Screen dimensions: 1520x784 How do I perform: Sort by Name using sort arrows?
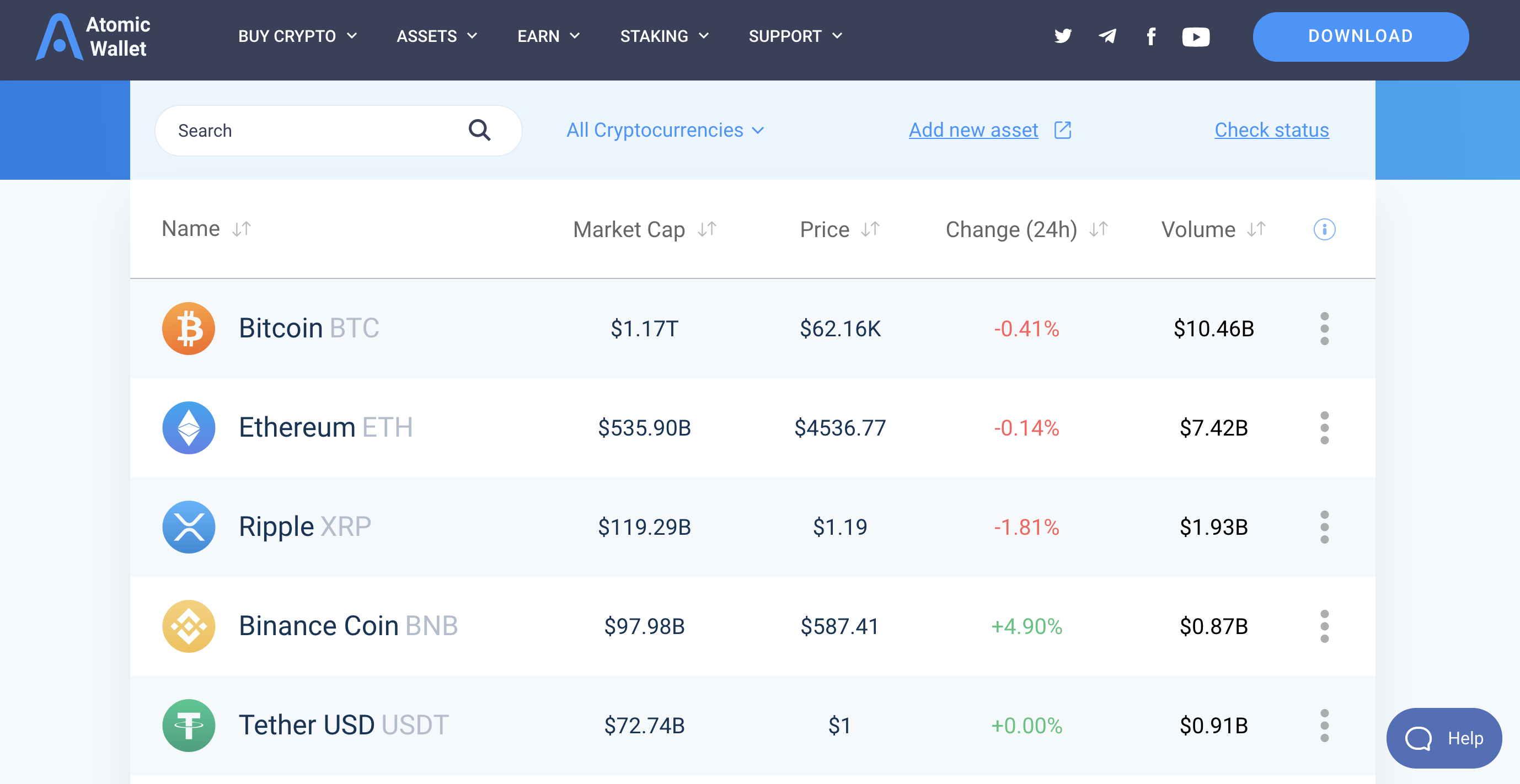242,229
